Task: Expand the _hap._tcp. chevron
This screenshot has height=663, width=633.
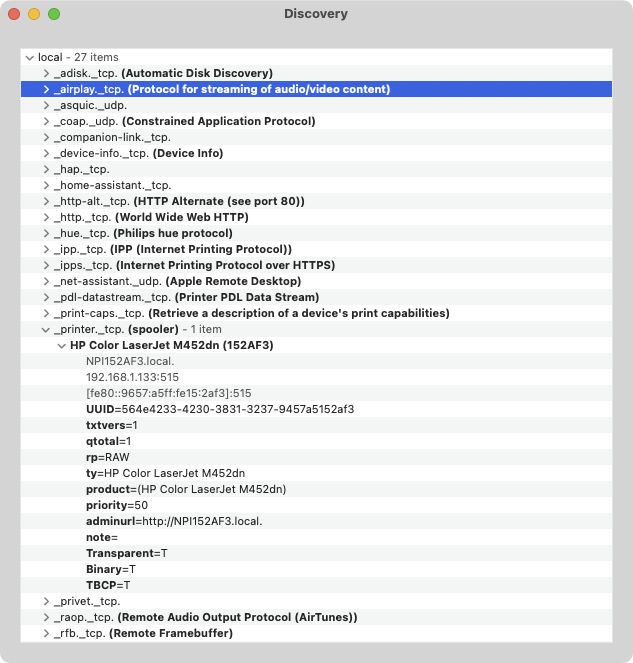Action: point(46,169)
